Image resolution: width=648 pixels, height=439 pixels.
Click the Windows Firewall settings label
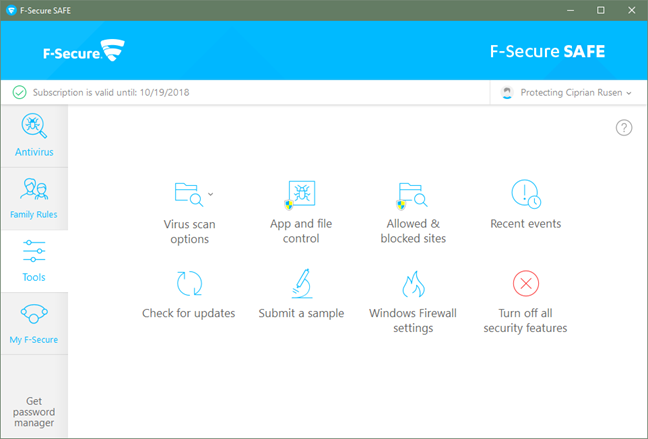pos(413,320)
